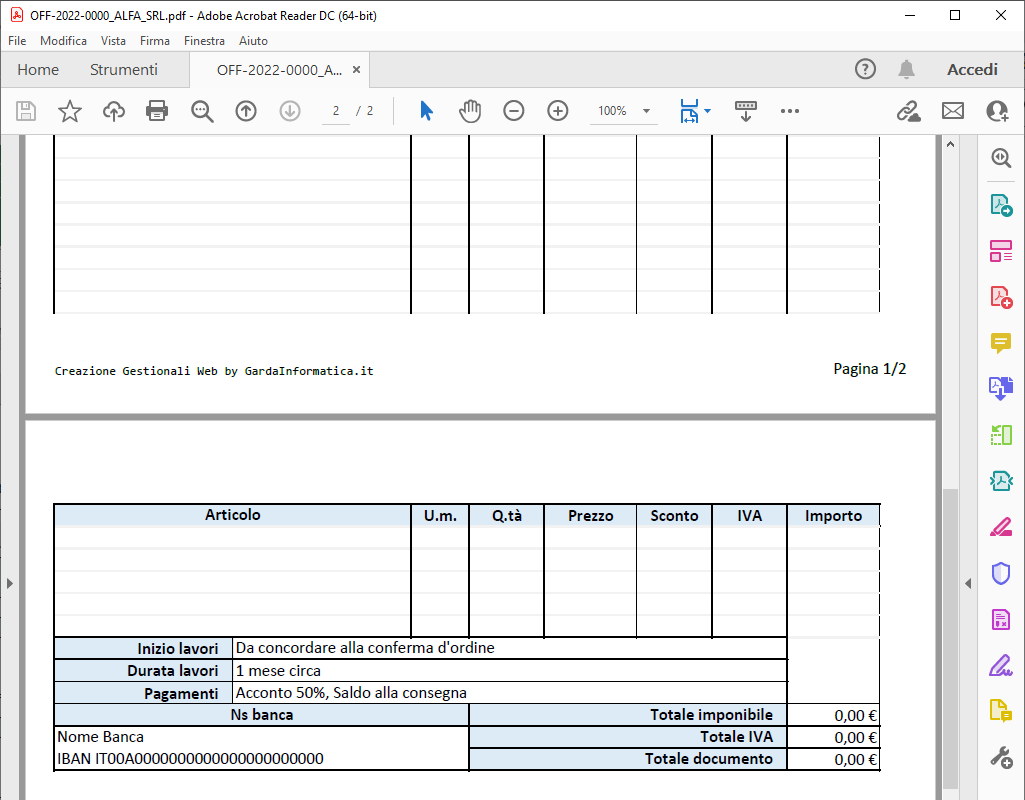This screenshot has width=1025, height=800.
Task: Open the Comment tool in sidebar
Action: [1001, 343]
